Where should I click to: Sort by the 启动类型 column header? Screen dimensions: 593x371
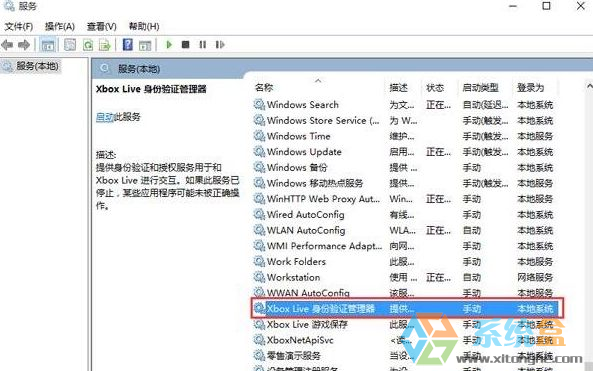click(480, 88)
